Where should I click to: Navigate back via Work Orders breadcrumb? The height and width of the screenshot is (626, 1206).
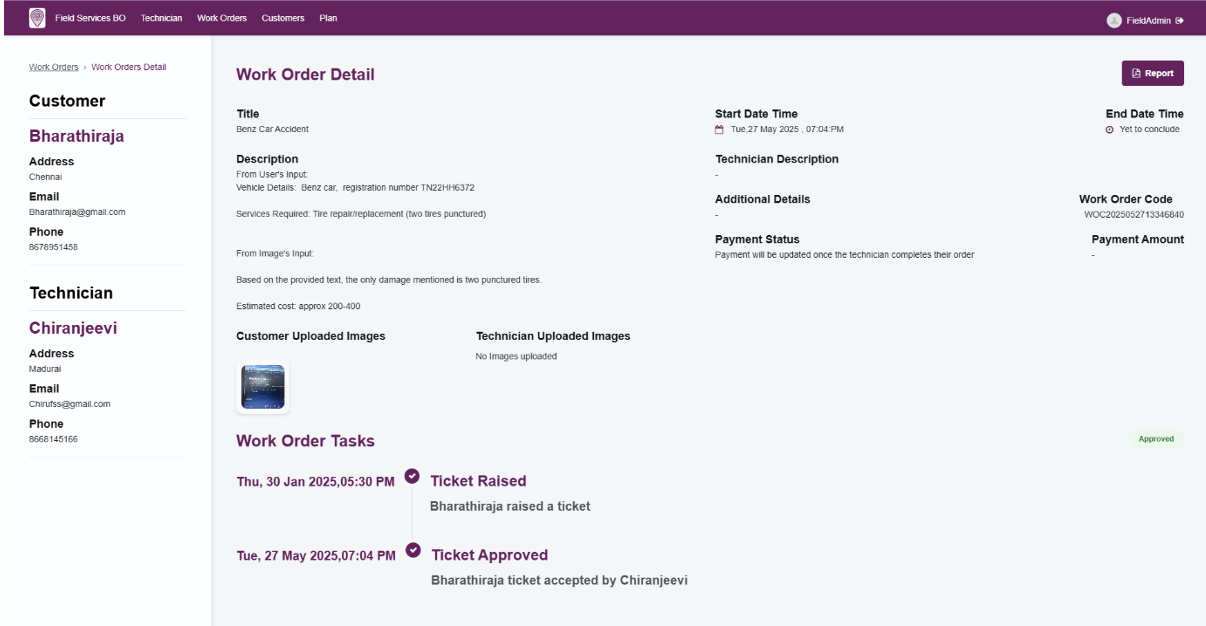point(53,67)
